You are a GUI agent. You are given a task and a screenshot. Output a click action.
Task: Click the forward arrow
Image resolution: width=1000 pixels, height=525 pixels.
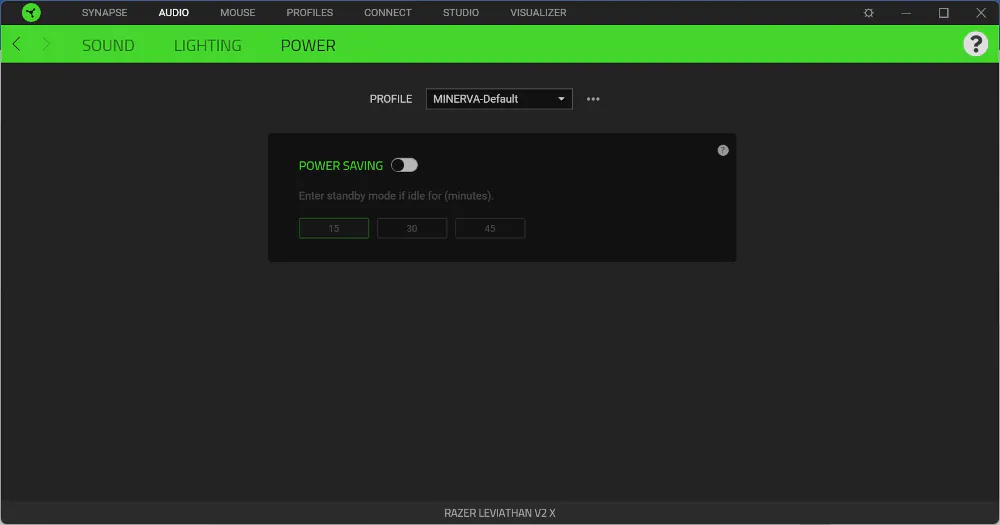tap(45, 44)
